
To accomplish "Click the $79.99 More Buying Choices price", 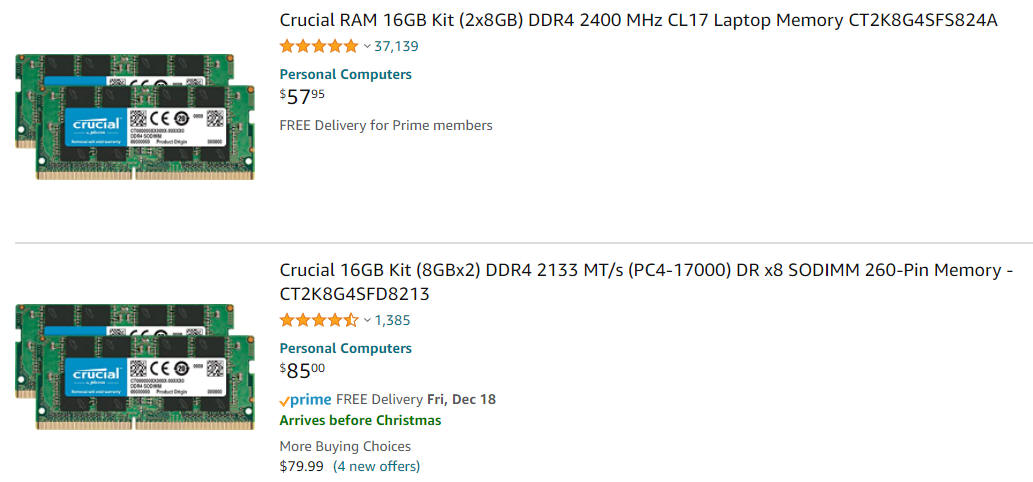I will click(302, 466).
